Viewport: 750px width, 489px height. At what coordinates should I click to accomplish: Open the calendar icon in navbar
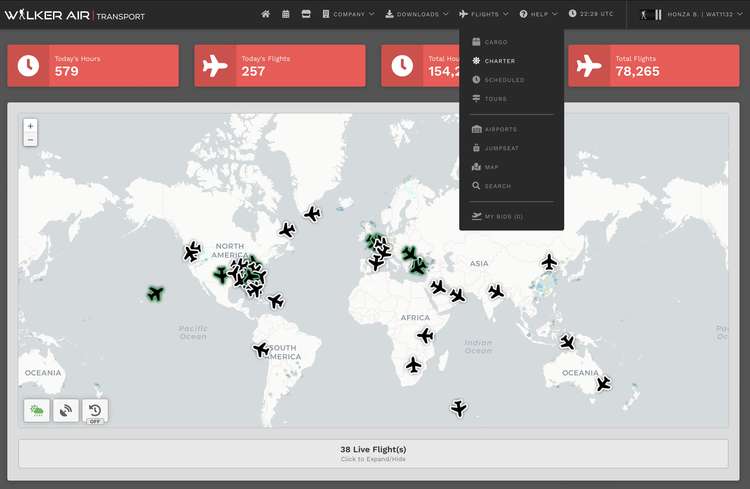click(x=286, y=14)
